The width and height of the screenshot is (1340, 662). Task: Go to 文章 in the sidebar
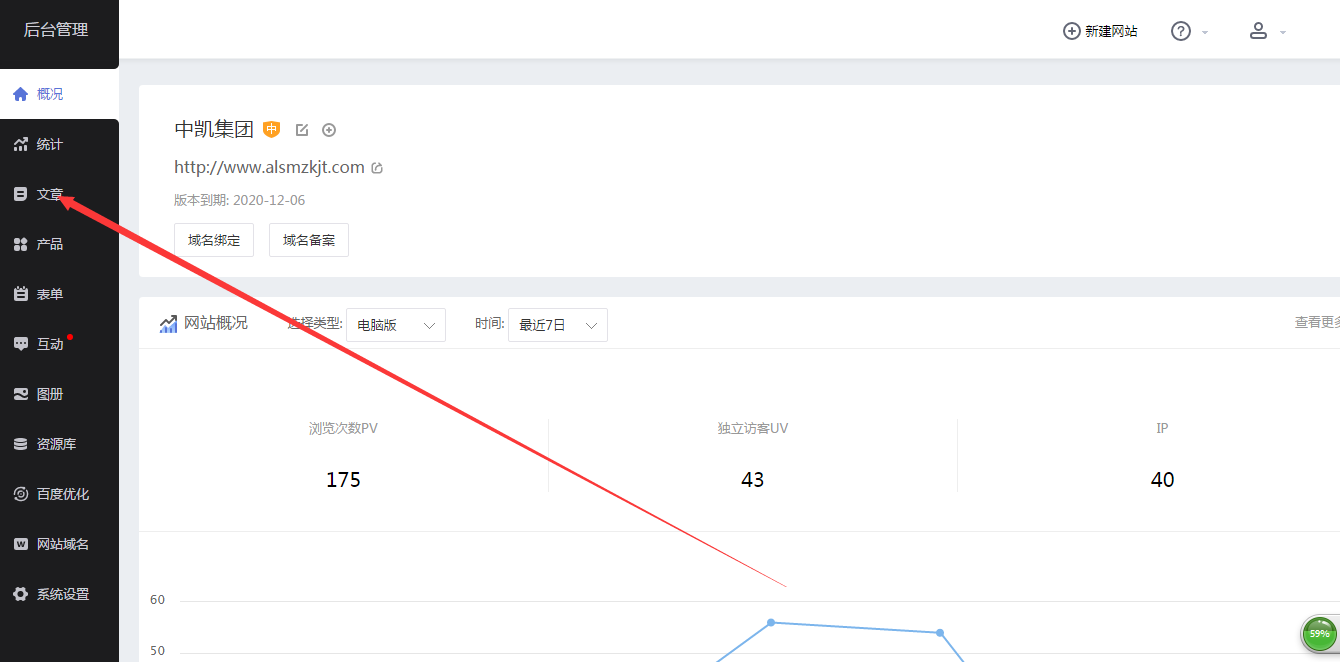pos(50,194)
